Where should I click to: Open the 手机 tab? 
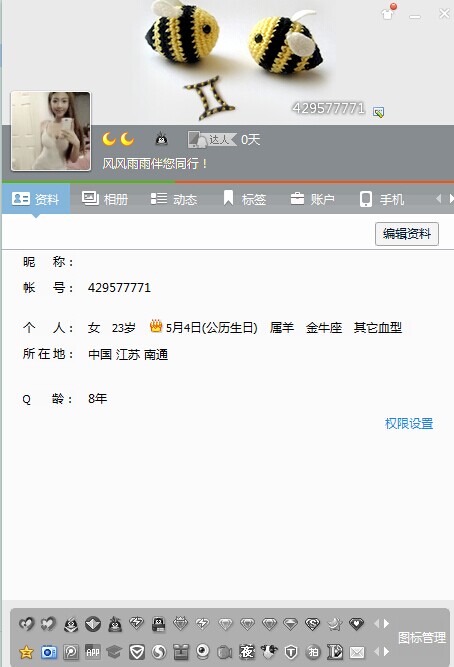point(382,199)
